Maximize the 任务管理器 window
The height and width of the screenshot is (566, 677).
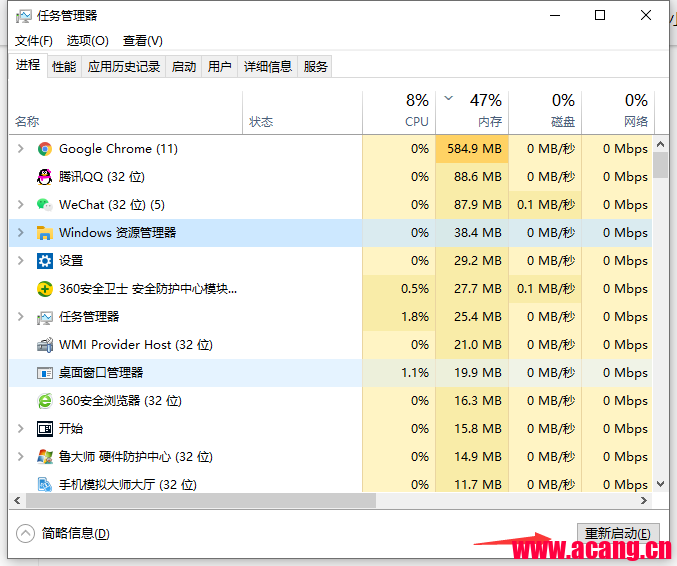[x=600, y=16]
